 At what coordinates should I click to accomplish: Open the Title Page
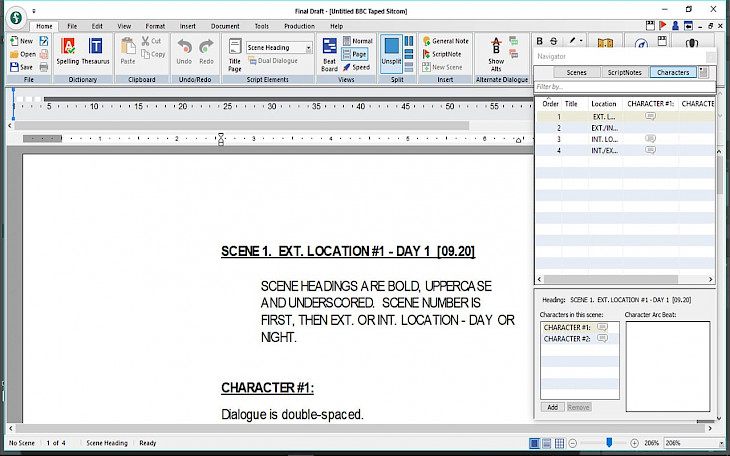click(x=235, y=55)
